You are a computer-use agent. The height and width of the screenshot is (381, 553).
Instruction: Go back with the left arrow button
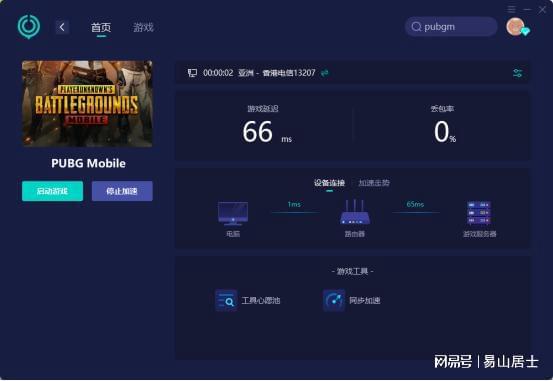[62, 27]
